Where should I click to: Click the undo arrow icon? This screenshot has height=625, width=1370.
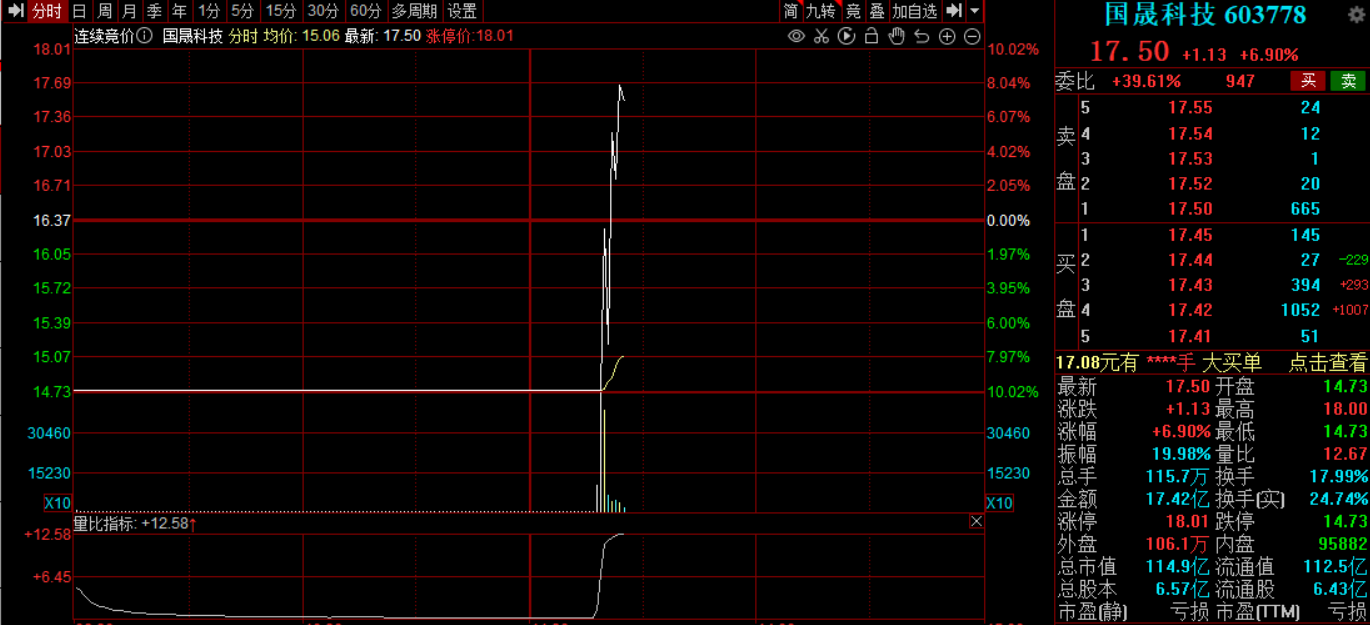922,36
